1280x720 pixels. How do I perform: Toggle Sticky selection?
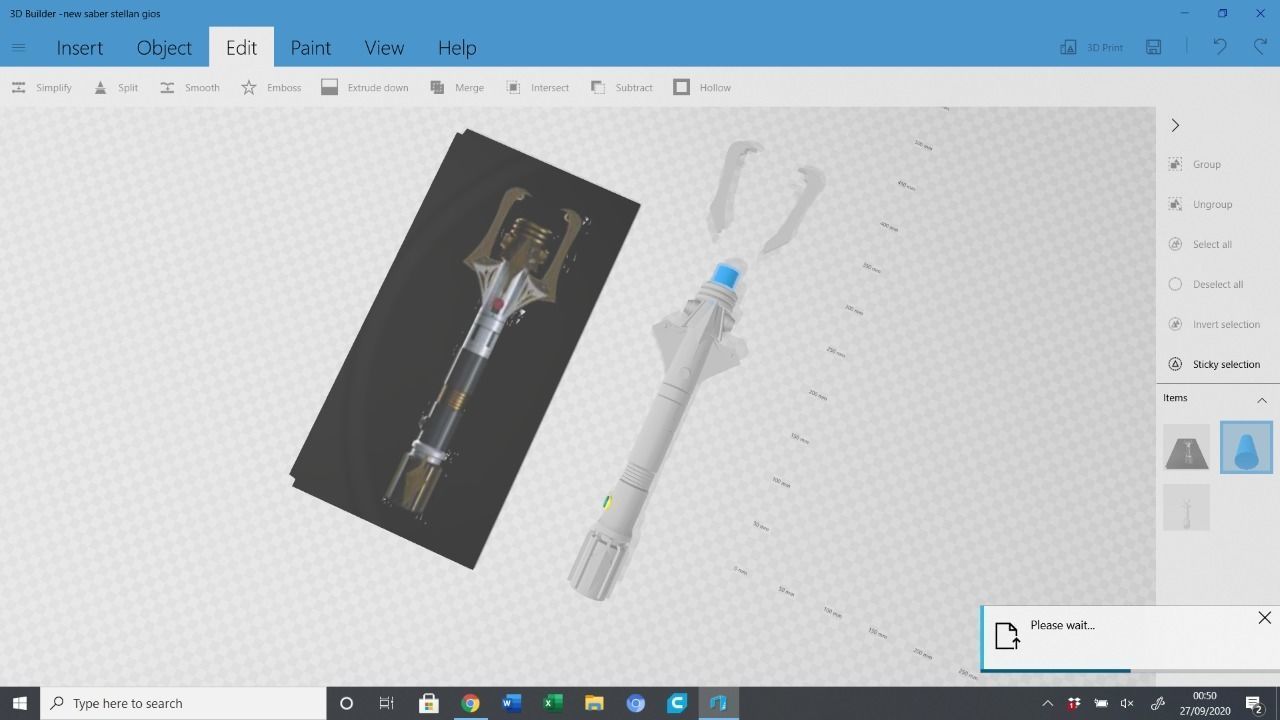pyautogui.click(x=1214, y=364)
